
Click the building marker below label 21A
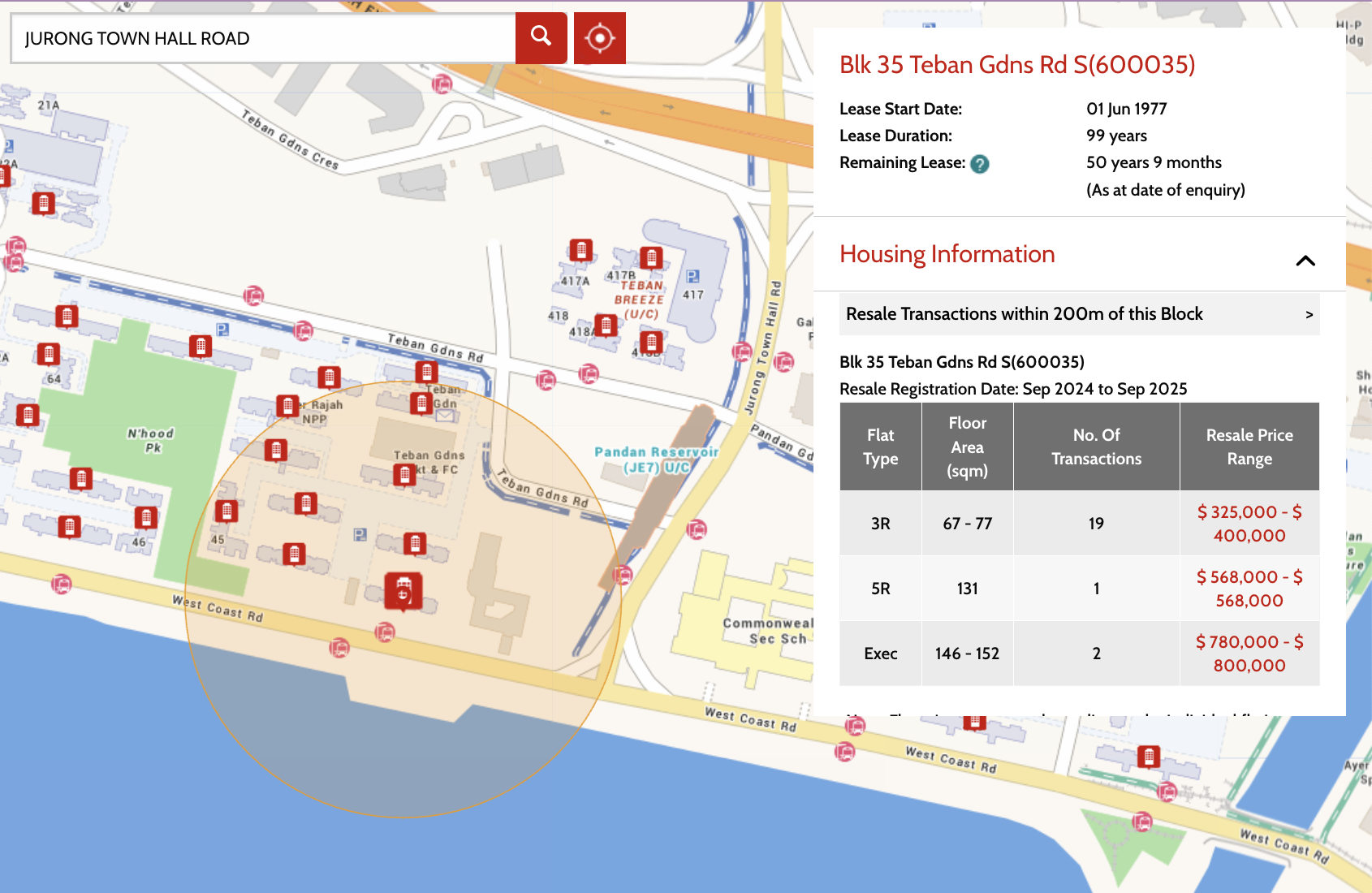point(44,203)
